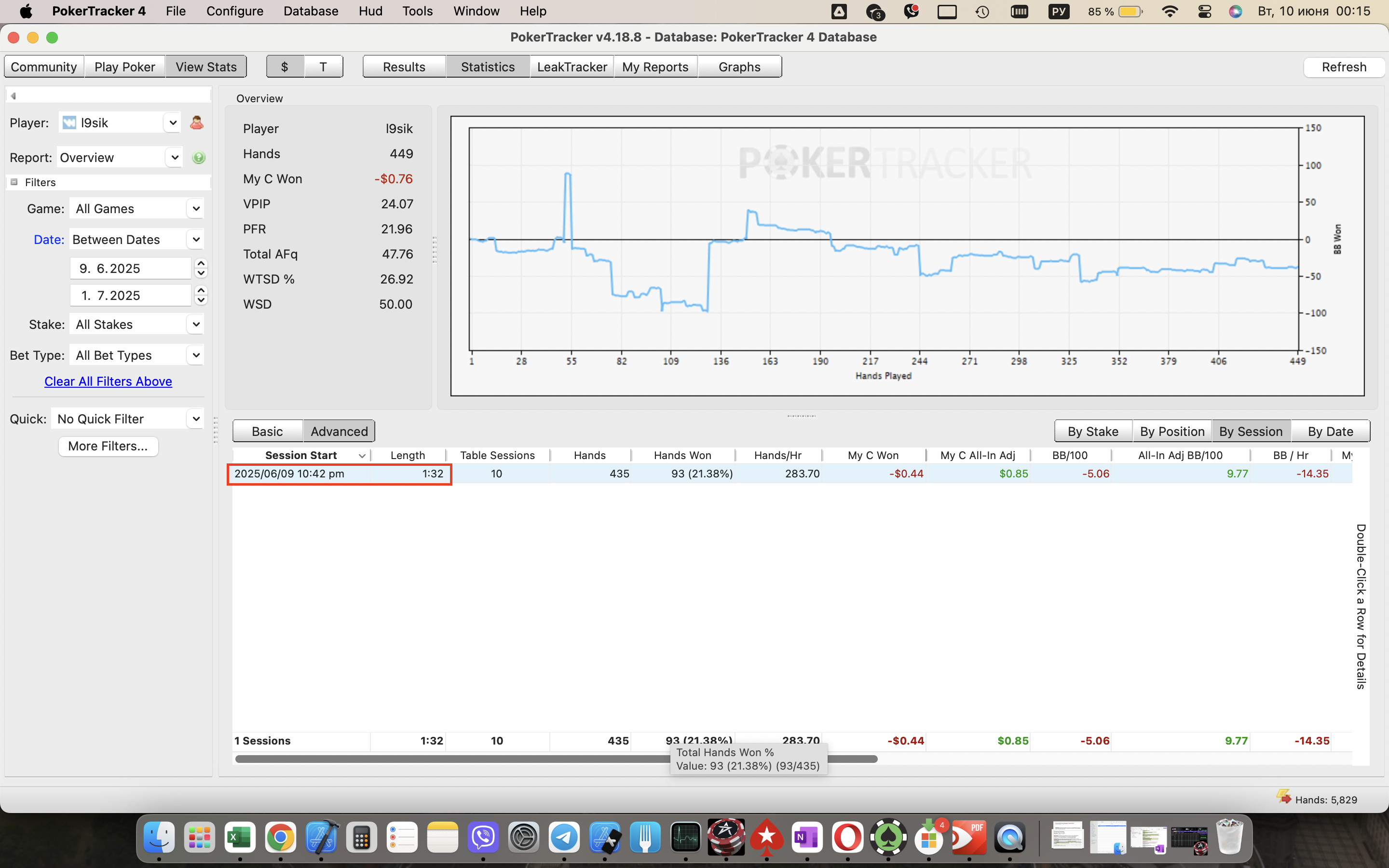Group results By Stake

click(x=1093, y=431)
